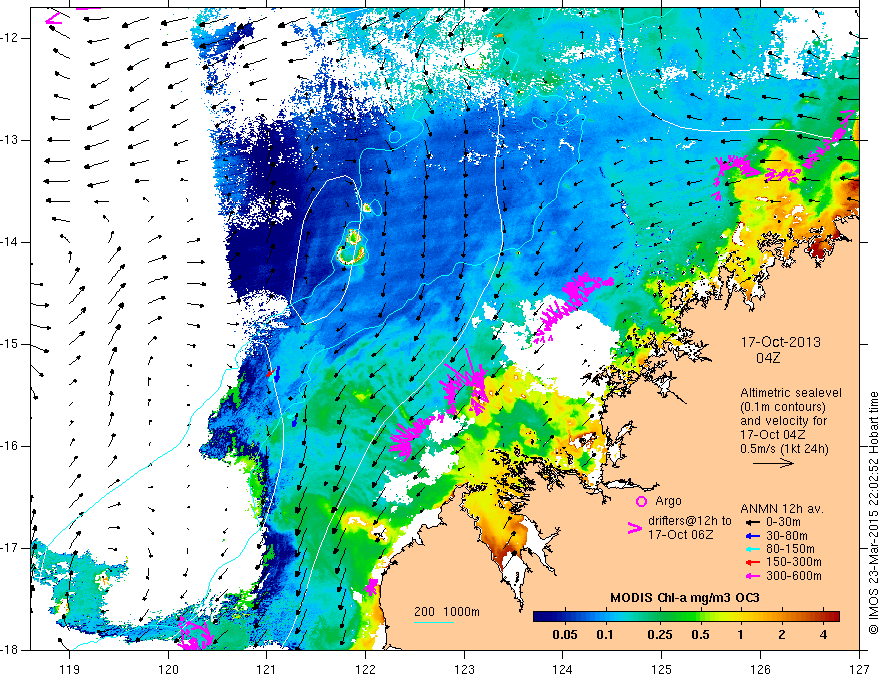
Task: Click the longitude axis label '125'
Action: coord(662,669)
